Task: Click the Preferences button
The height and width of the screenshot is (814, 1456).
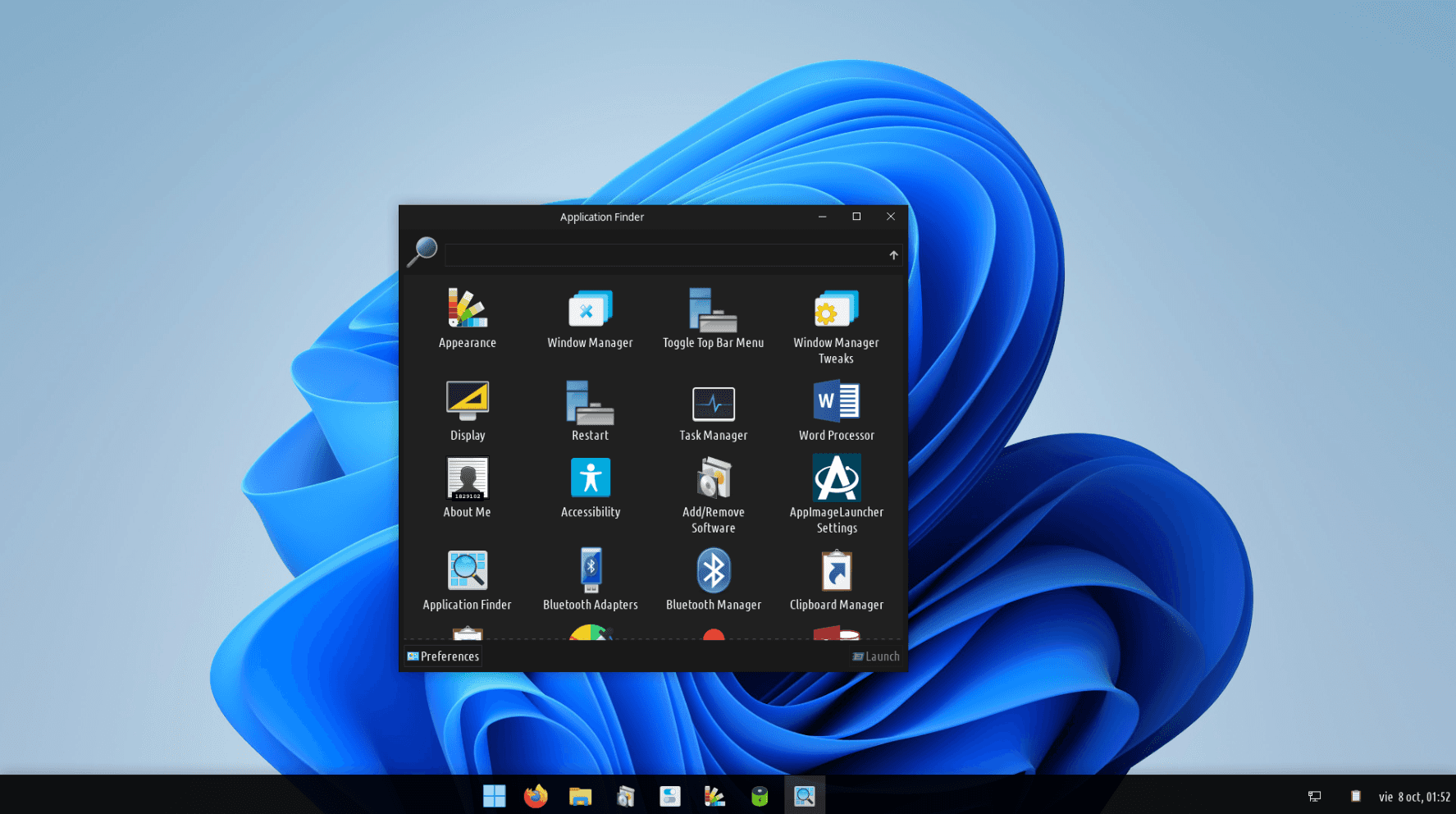Action: [x=443, y=656]
